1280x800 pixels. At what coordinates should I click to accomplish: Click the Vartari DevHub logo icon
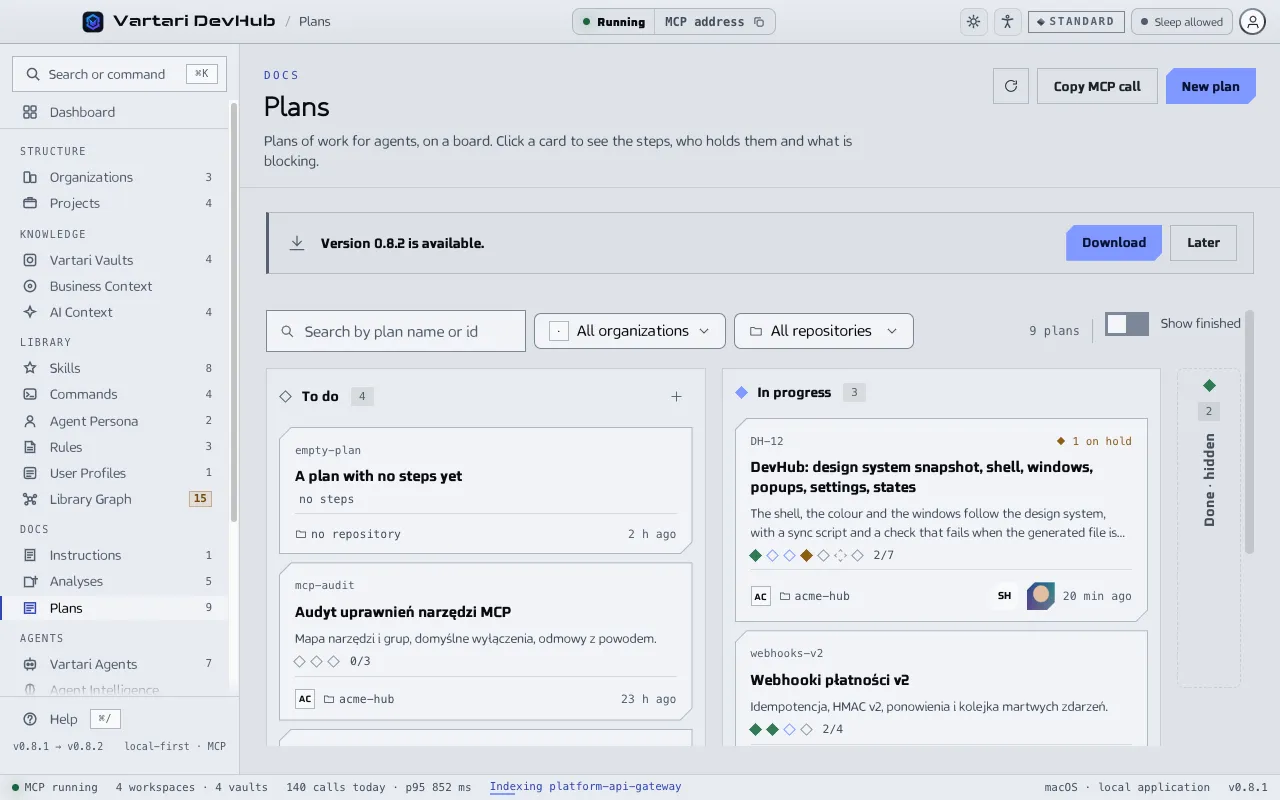[x=93, y=21]
